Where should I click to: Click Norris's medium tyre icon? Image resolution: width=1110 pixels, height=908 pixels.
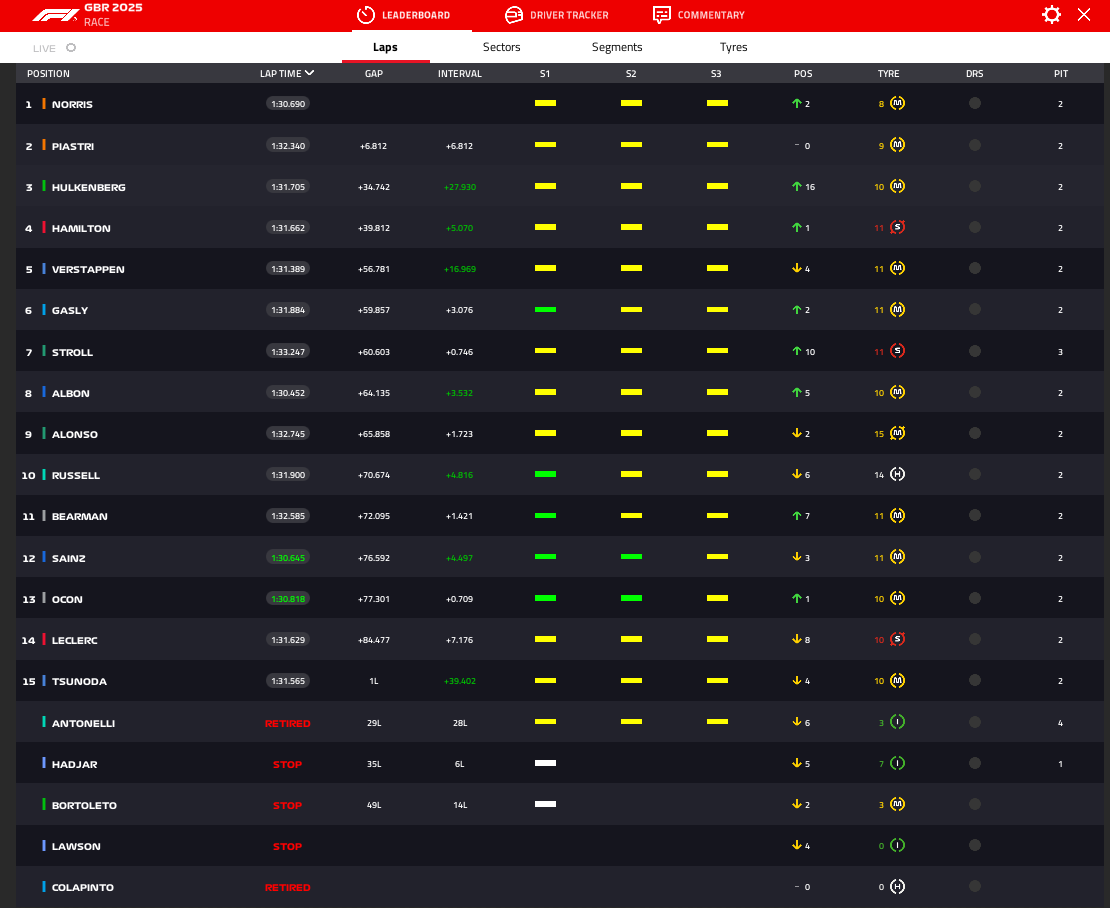[x=897, y=103]
